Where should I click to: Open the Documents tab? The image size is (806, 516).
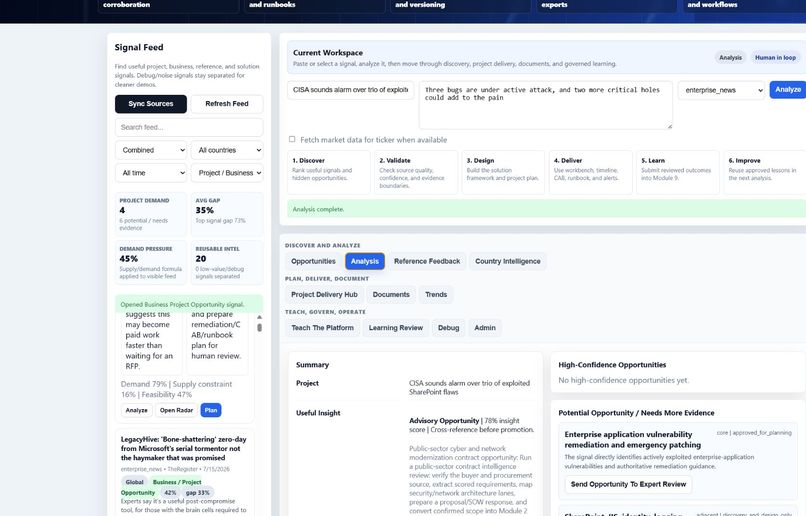tap(391, 294)
